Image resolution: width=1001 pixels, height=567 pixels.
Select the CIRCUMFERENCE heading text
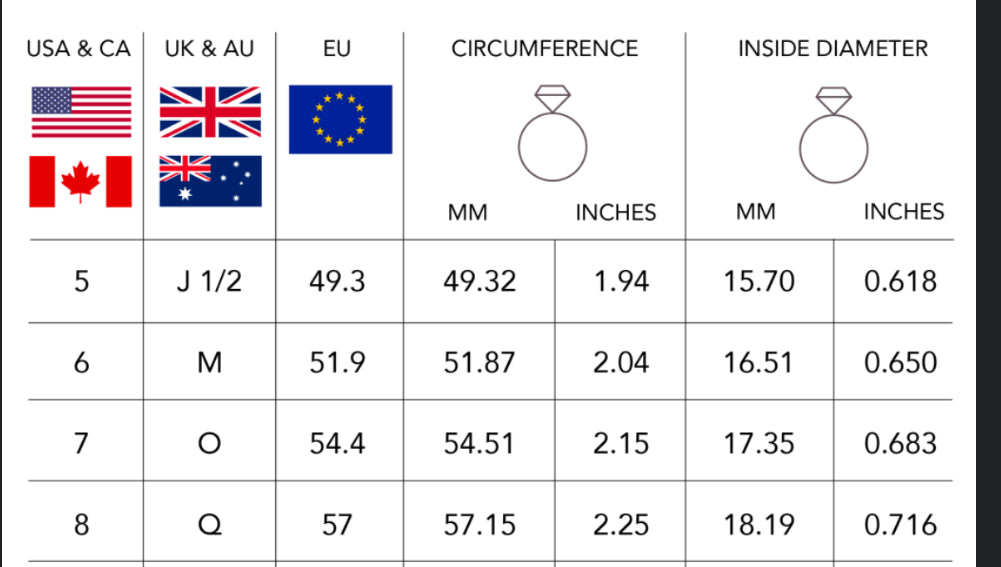click(x=545, y=49)
